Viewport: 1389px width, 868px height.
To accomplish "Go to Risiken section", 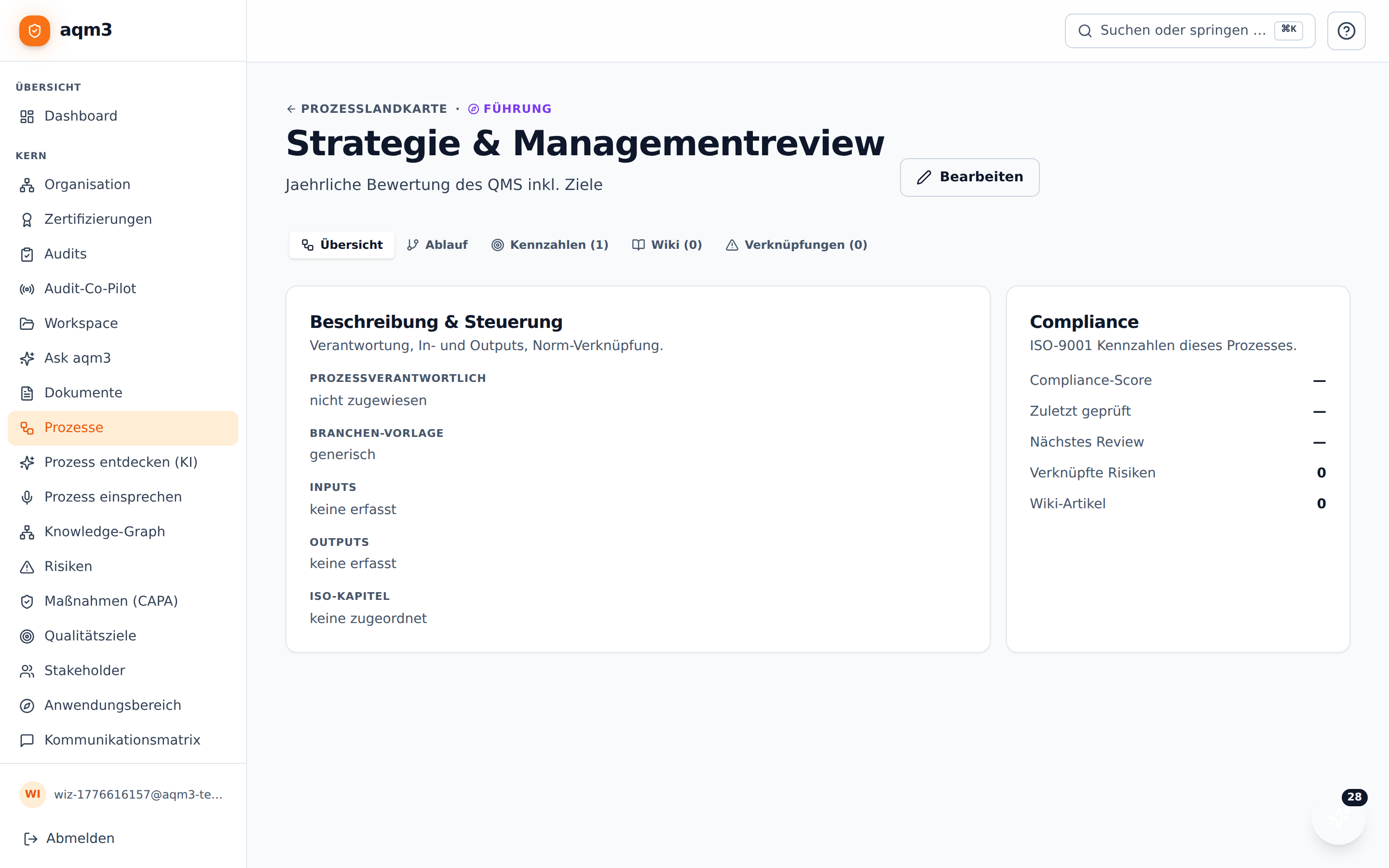I will (x=123, y=567).
